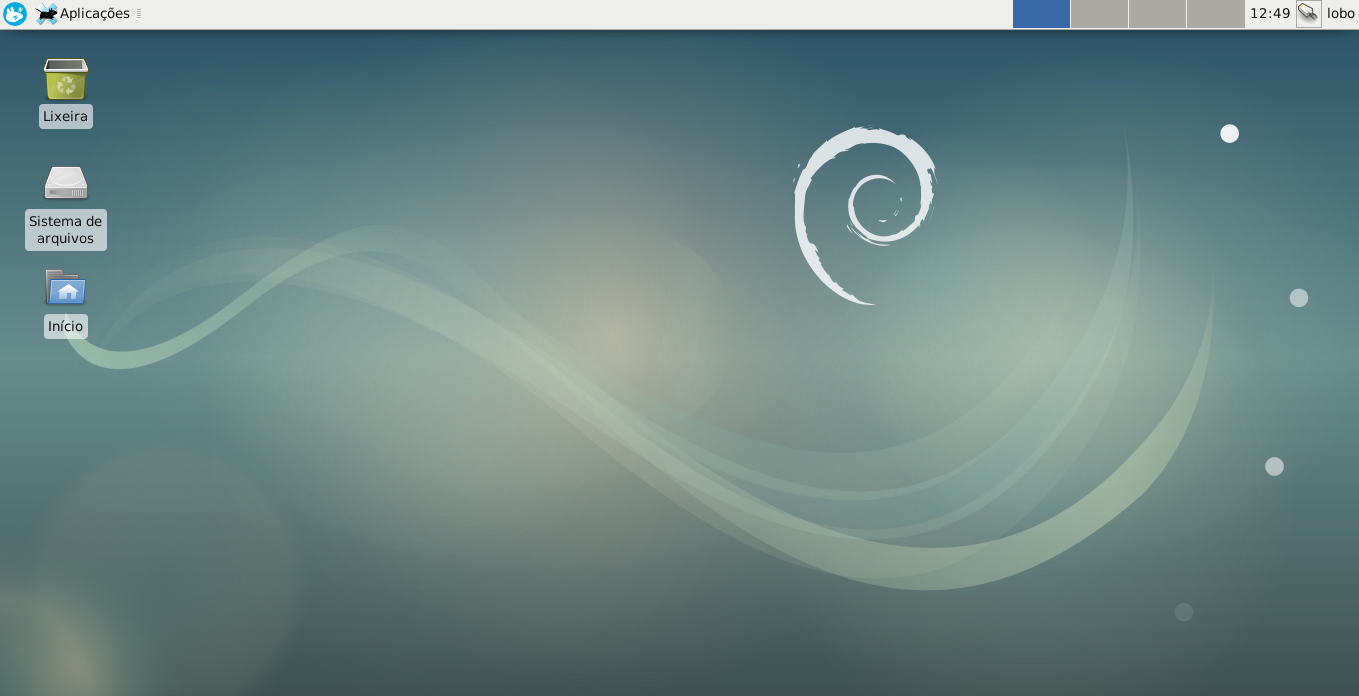1359x696 pixels.
Task: Switch to the active blue workspace
Action: [1041, 14]
